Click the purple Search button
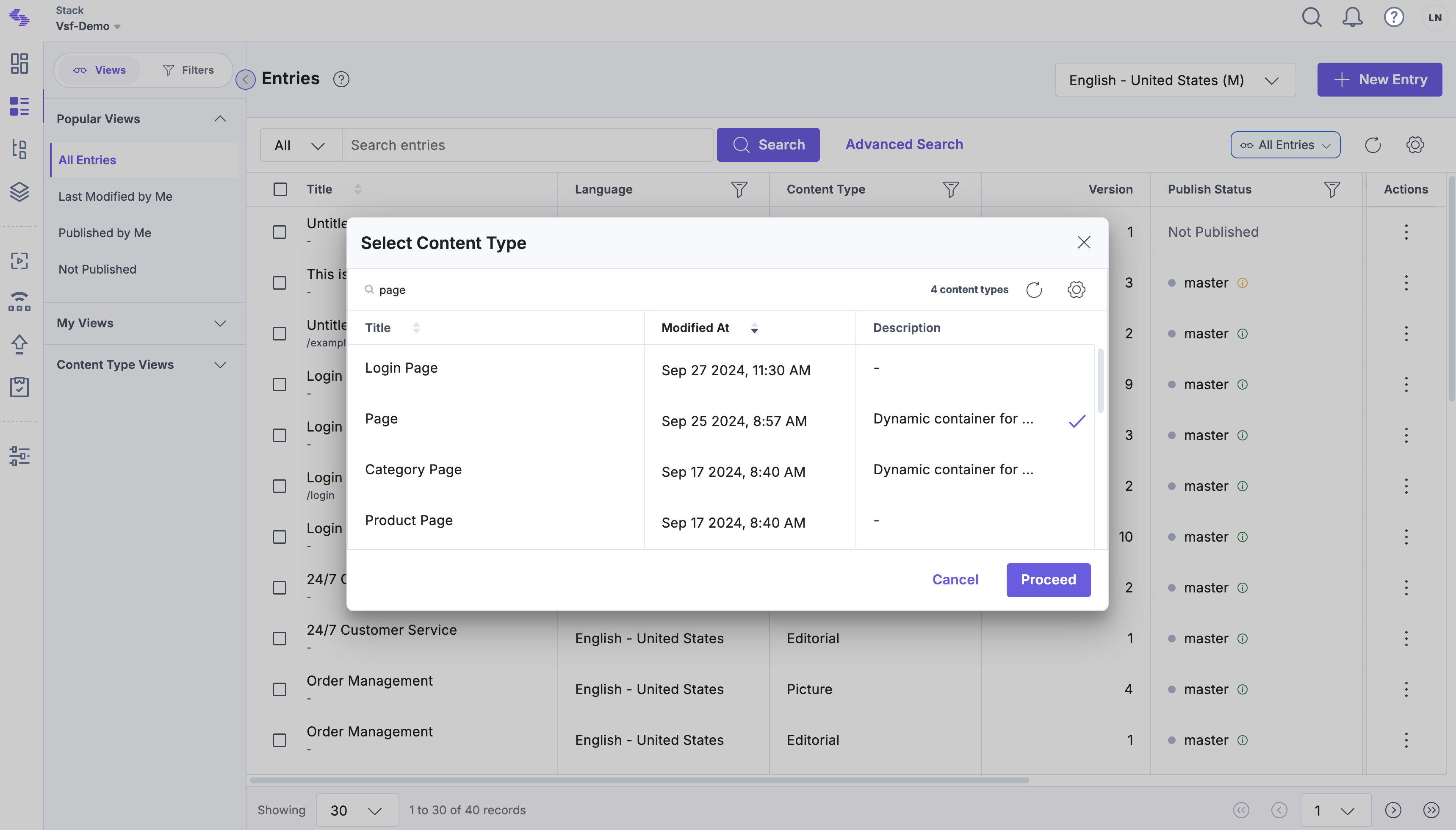 [x=768, y=145]
